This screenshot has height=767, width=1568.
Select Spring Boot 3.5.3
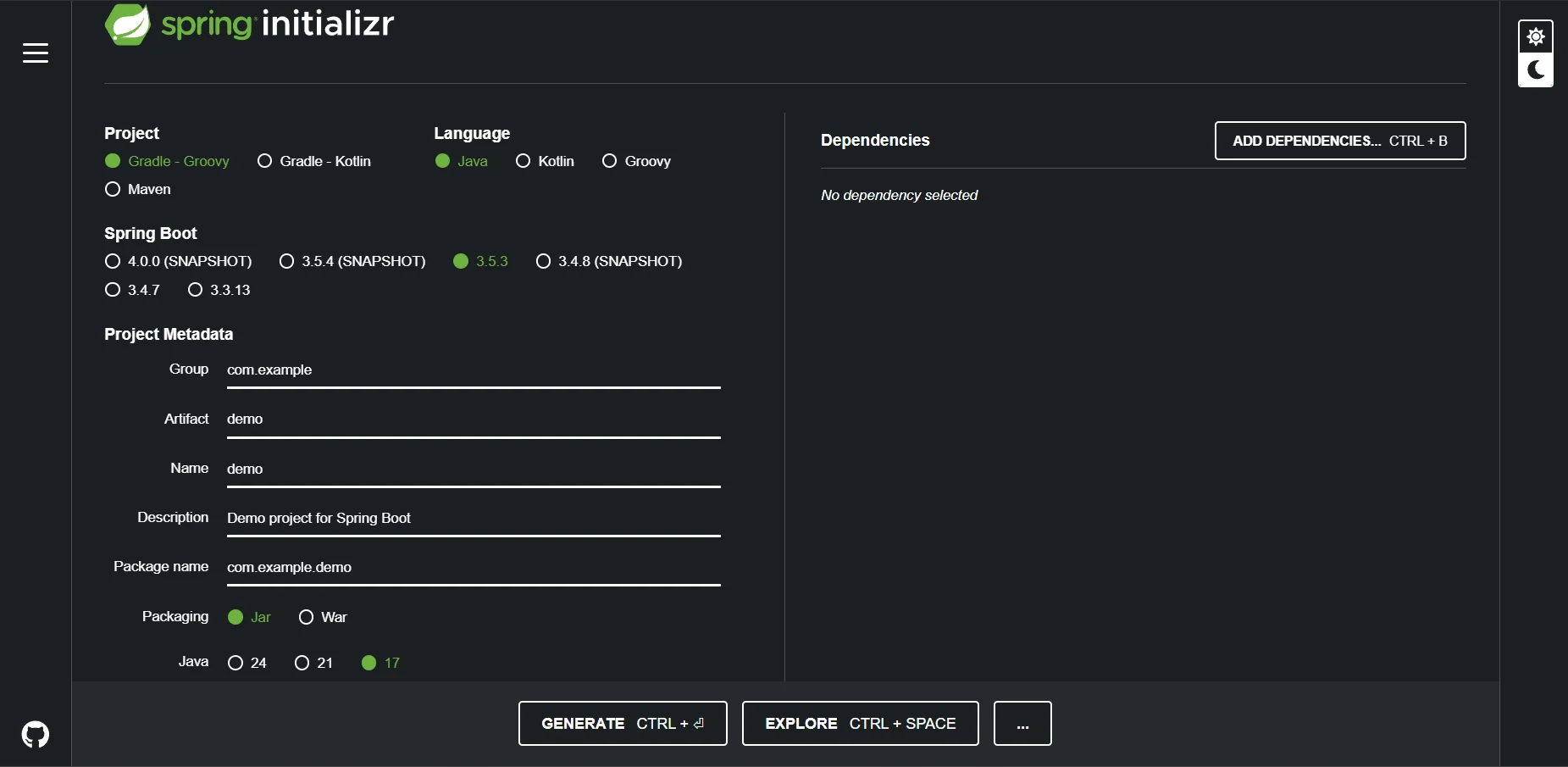pos(480,261)
